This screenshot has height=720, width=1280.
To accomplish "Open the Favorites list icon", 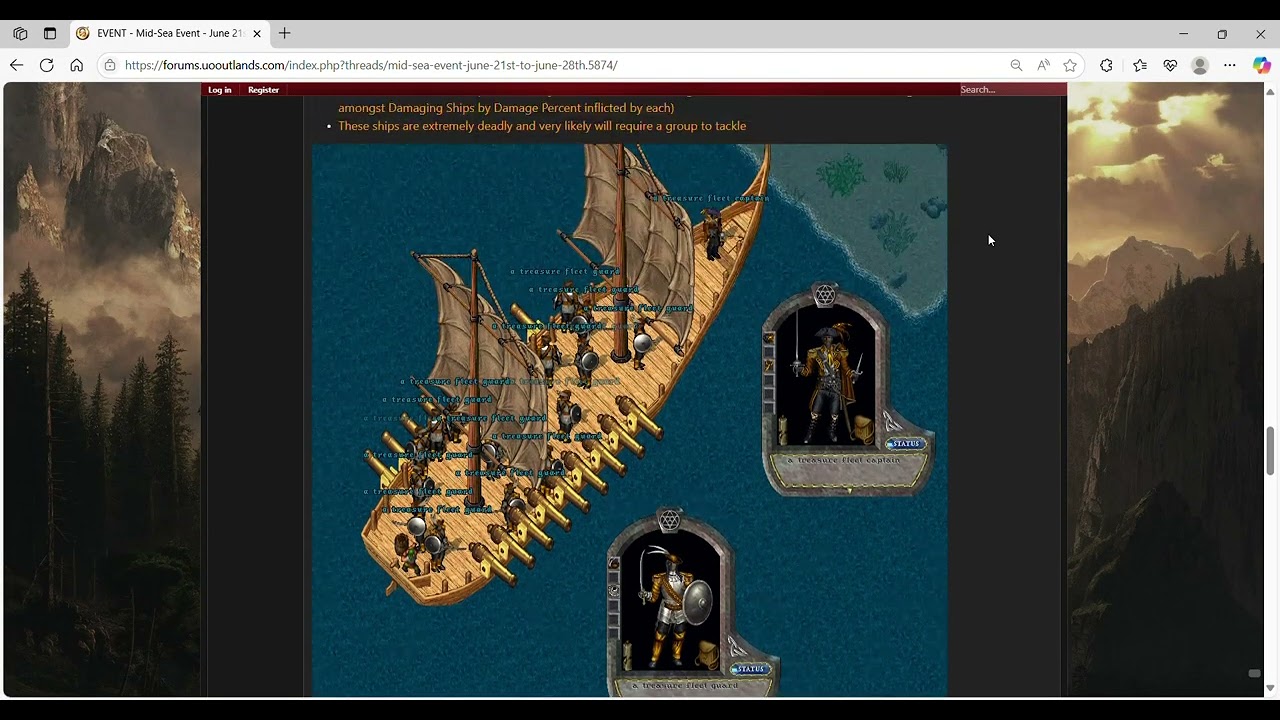I will 1140,65.
